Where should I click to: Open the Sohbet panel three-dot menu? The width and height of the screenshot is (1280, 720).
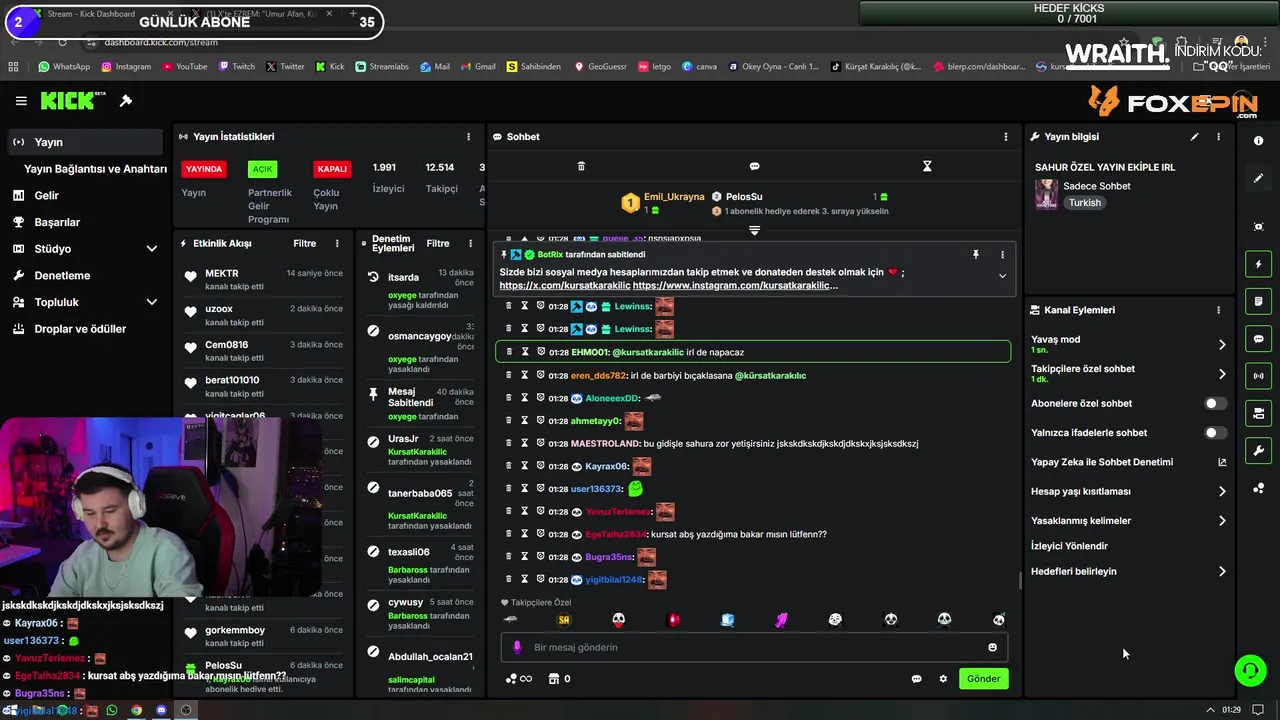pyautogui.click(x=1006, y=137)
